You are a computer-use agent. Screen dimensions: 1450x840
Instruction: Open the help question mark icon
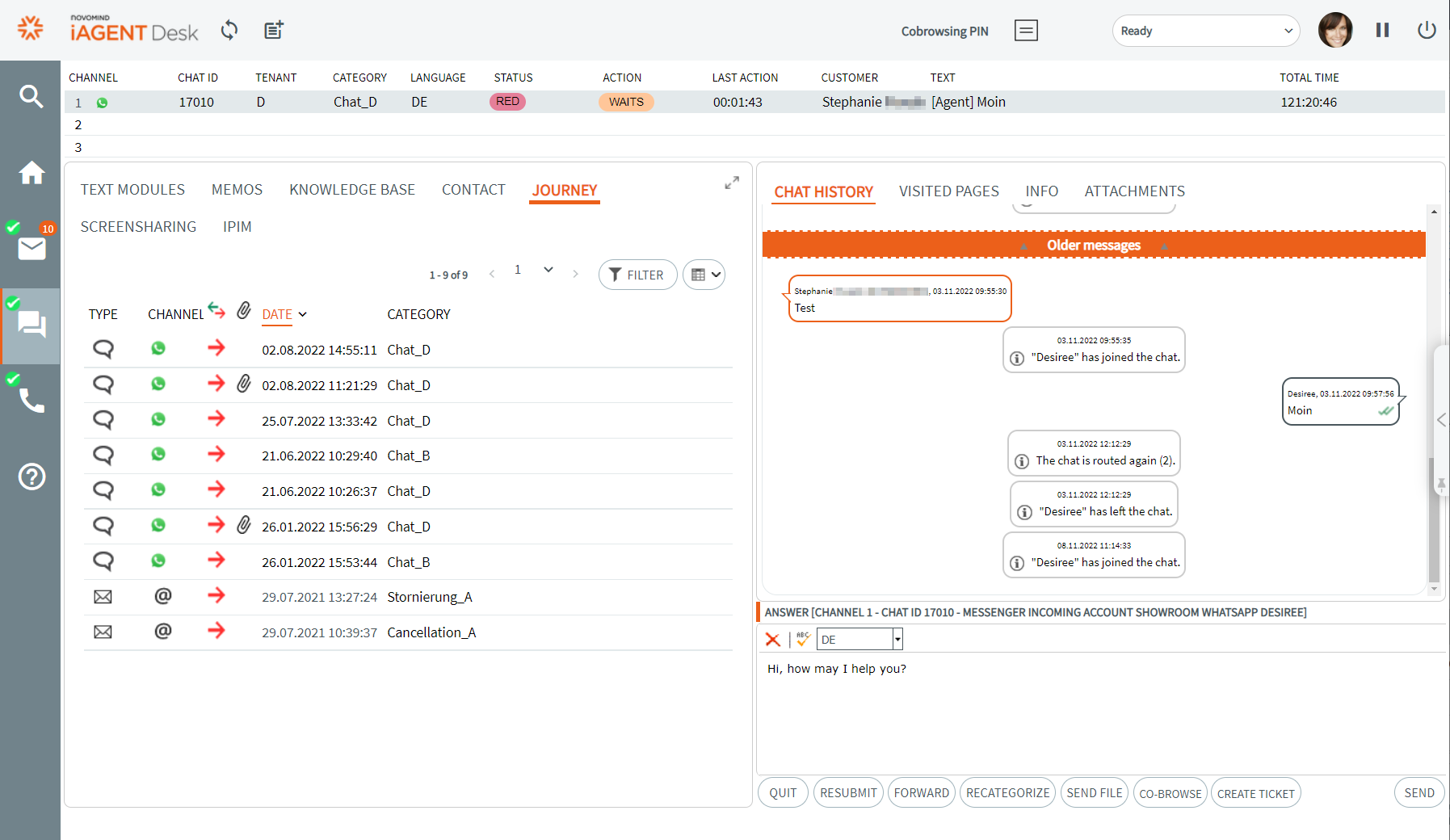(x=32, y=477)
